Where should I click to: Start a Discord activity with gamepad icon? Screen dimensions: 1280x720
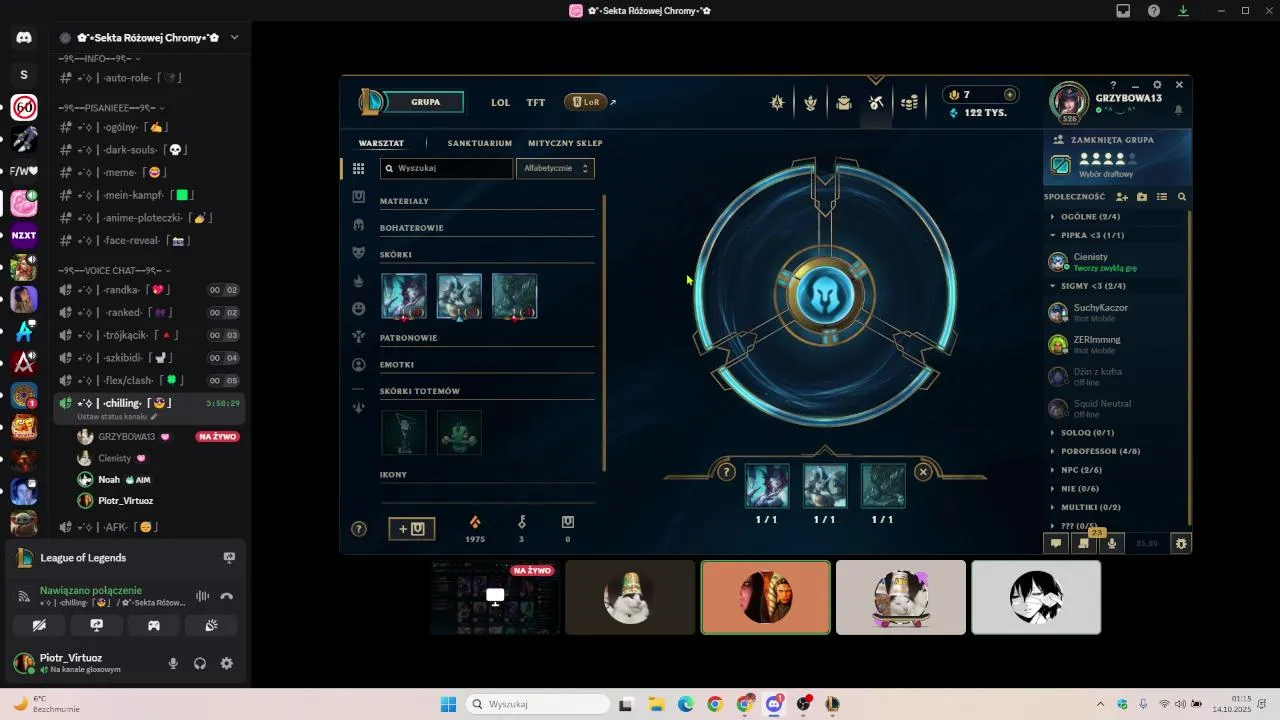click(x=154, y=625)
